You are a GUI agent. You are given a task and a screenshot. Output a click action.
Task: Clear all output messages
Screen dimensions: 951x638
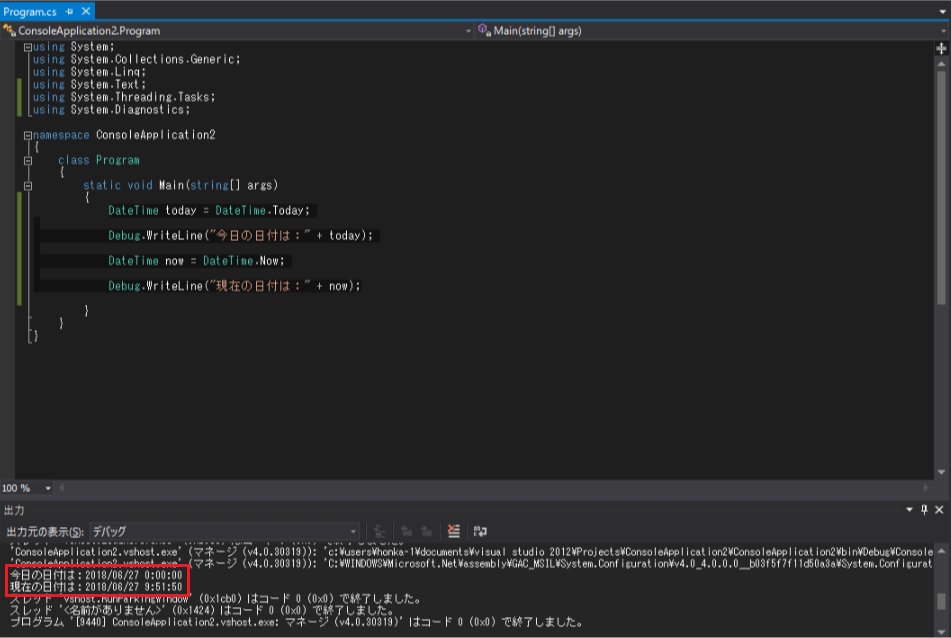(x=453, y=531)
